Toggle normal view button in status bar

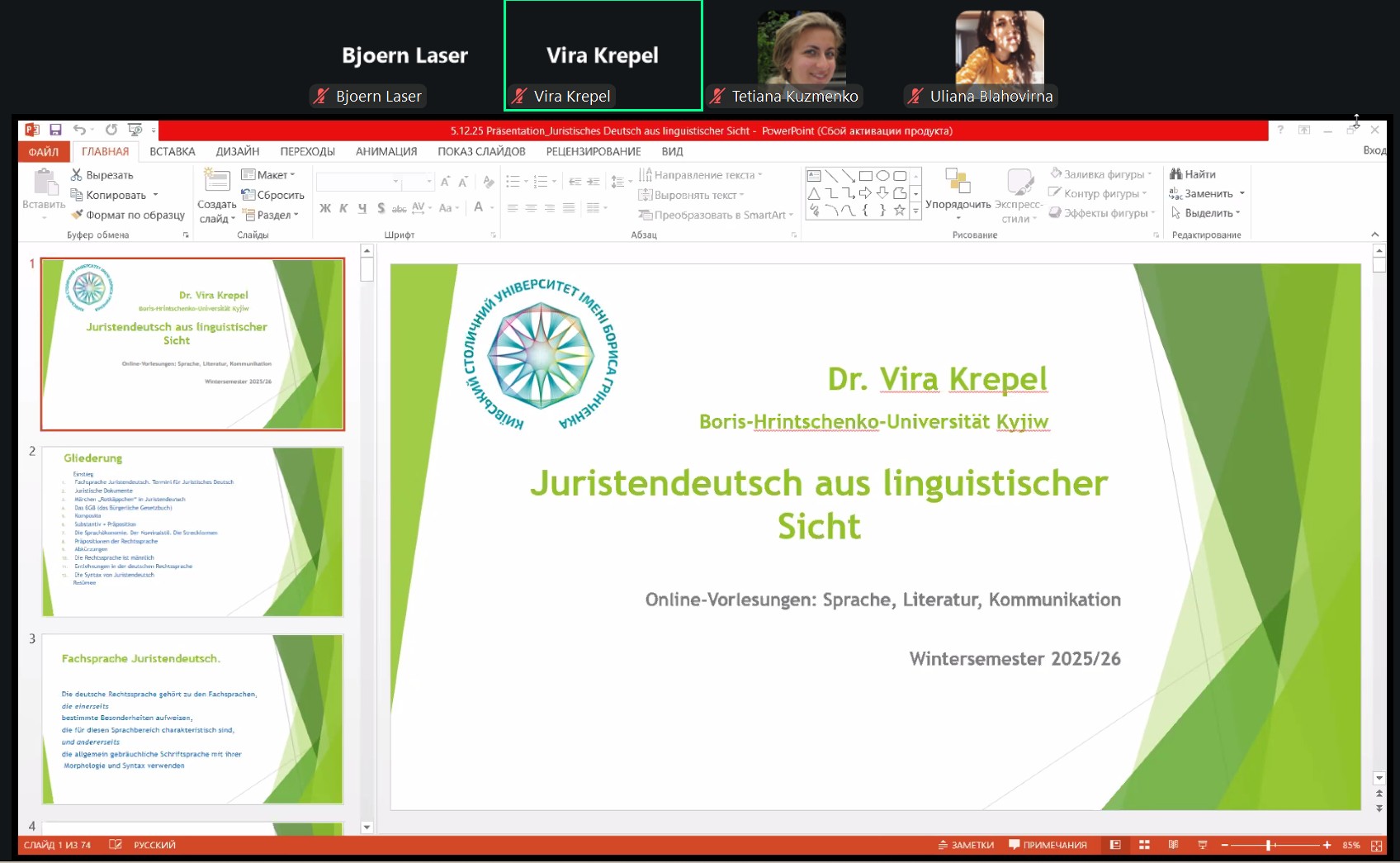pyautogui.click(x=1115, y=845)
